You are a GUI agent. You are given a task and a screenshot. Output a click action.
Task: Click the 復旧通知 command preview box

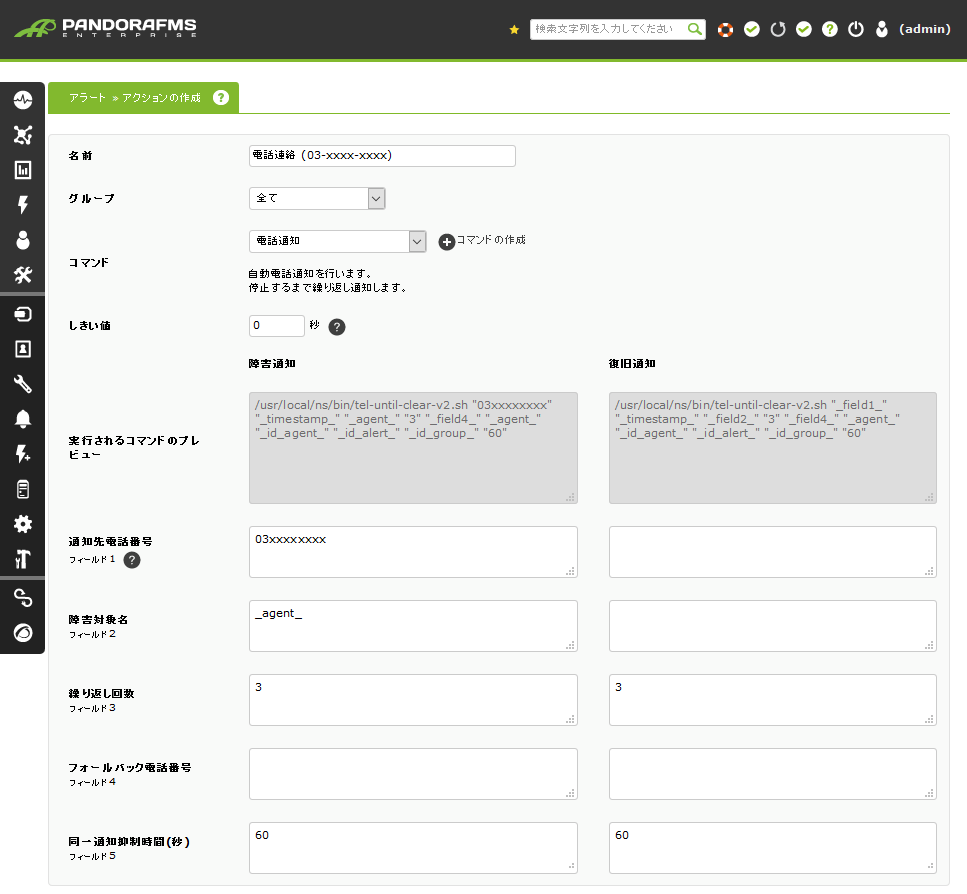(x=773, y=448)
